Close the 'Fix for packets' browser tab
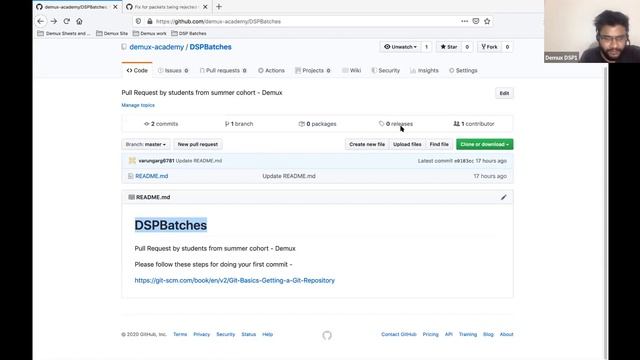Screen dimensions: 640x360 (x=205, y=7)
